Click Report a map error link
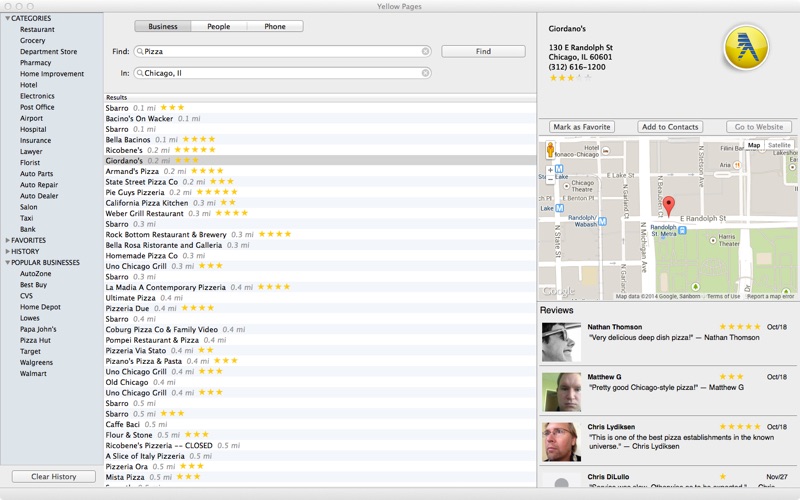Image resolution: width=800 pixels, height=500 pixels. pos(770,296)
